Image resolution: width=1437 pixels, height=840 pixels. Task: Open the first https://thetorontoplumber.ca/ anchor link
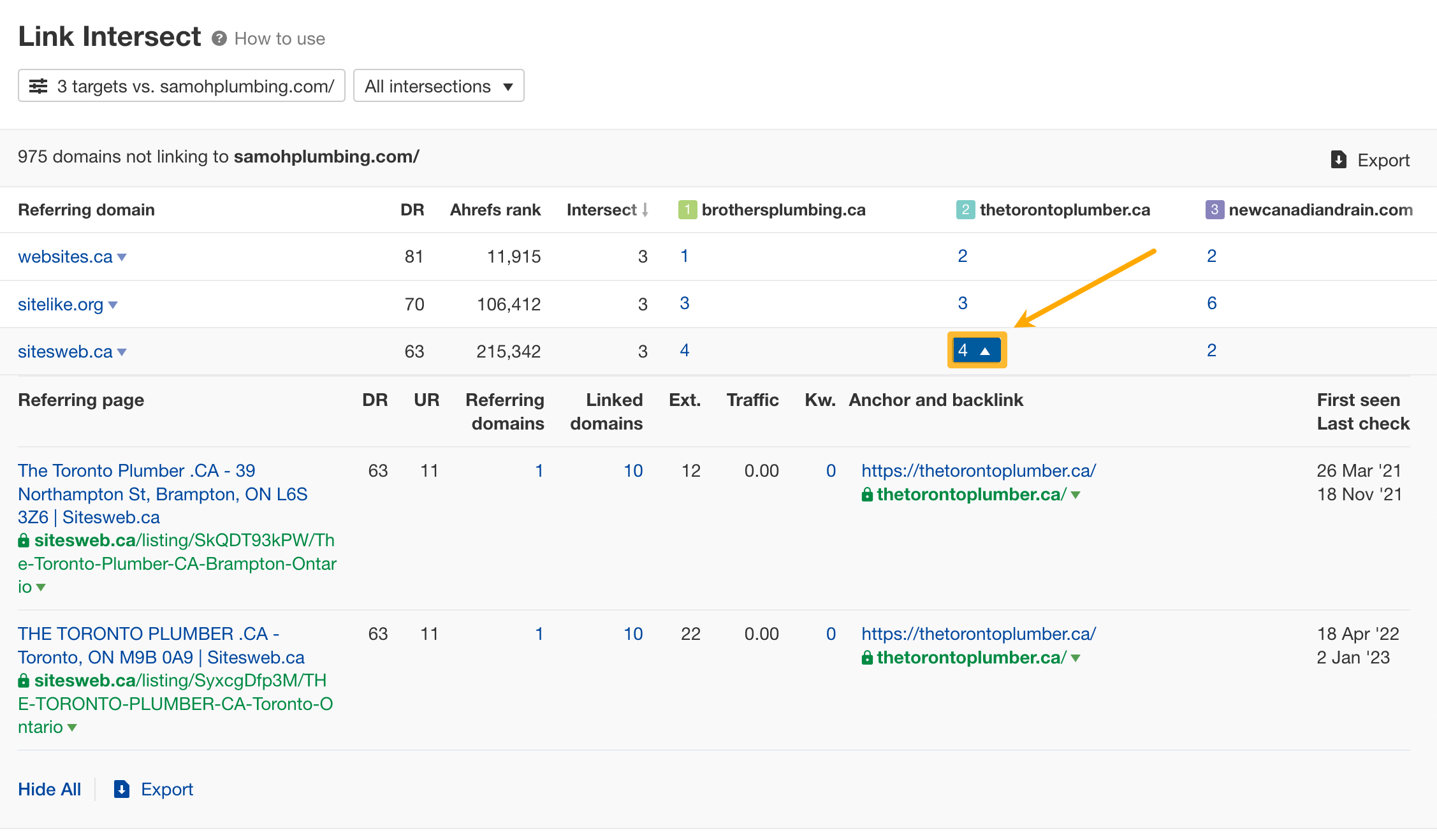point(979,471)
